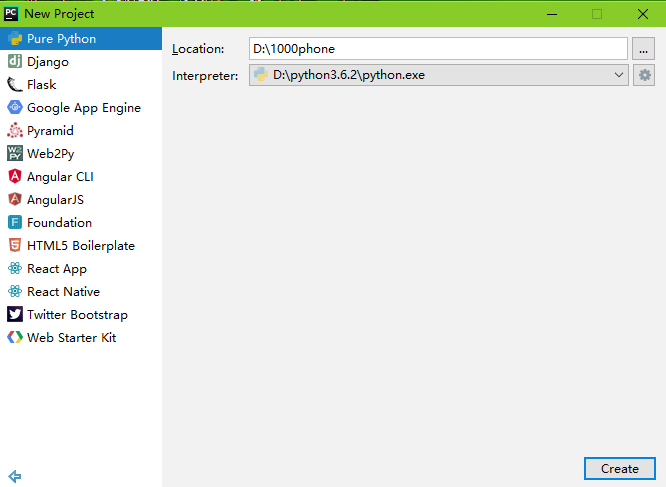Minimize the New Project window
This screenshot has height=487, width=666.
point(552,14)
